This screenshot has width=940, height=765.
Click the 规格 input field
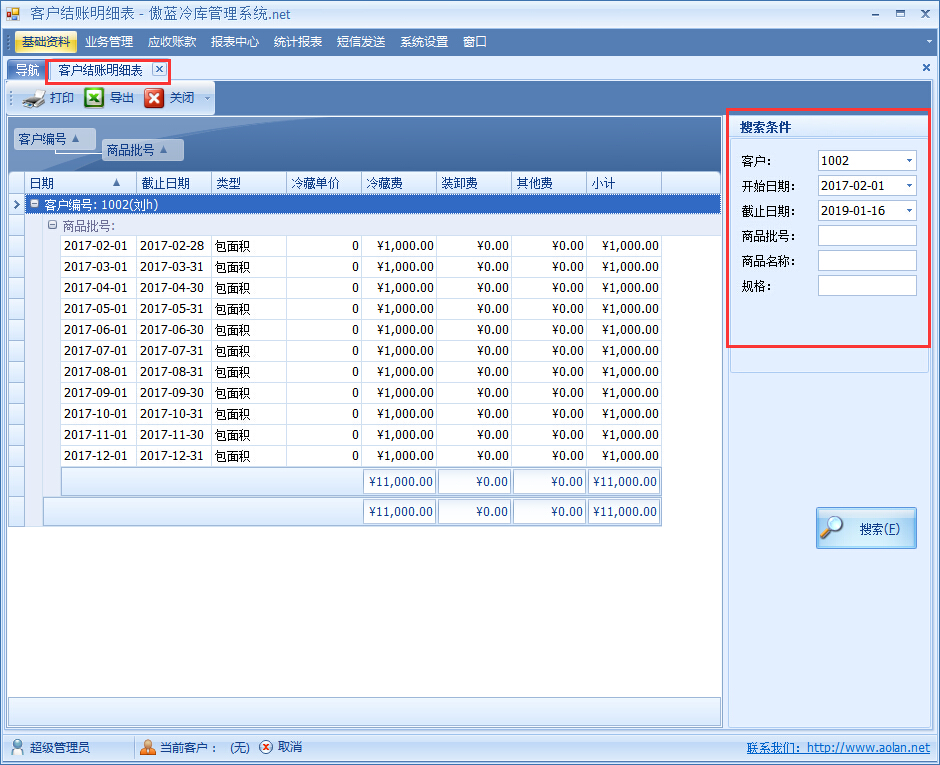(x=867, y=286)
